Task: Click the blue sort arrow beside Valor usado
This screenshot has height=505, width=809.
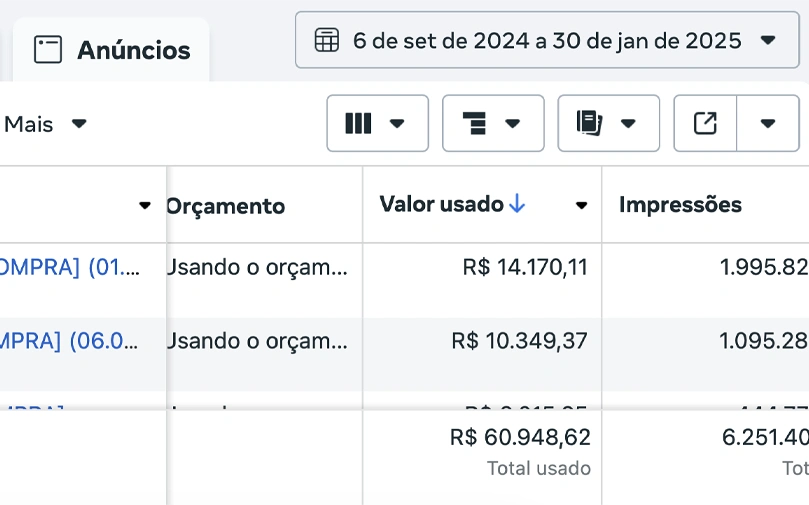Action: [516, 204]
